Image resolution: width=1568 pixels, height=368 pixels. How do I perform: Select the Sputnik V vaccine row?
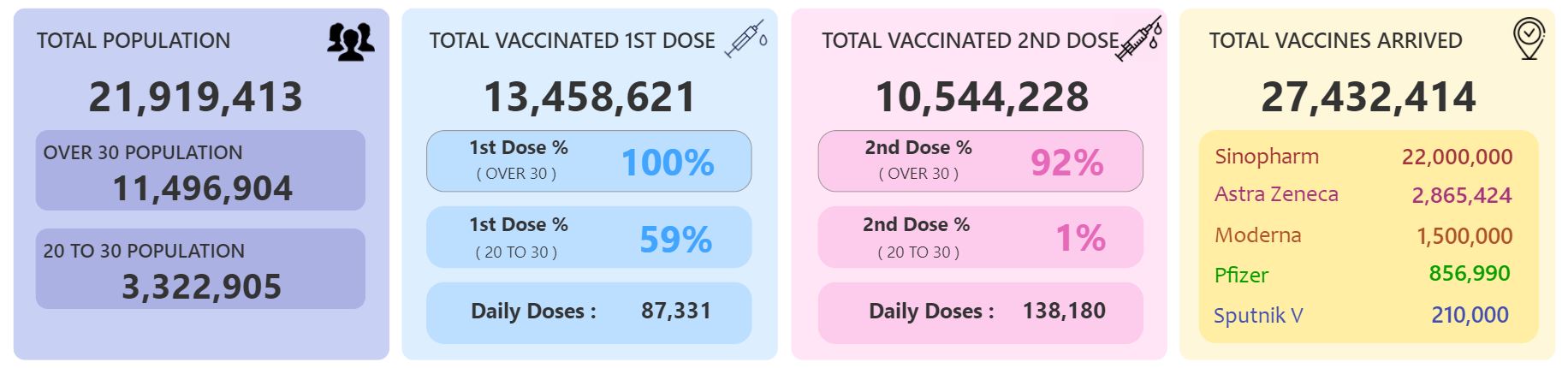(x=1363, y=315)
